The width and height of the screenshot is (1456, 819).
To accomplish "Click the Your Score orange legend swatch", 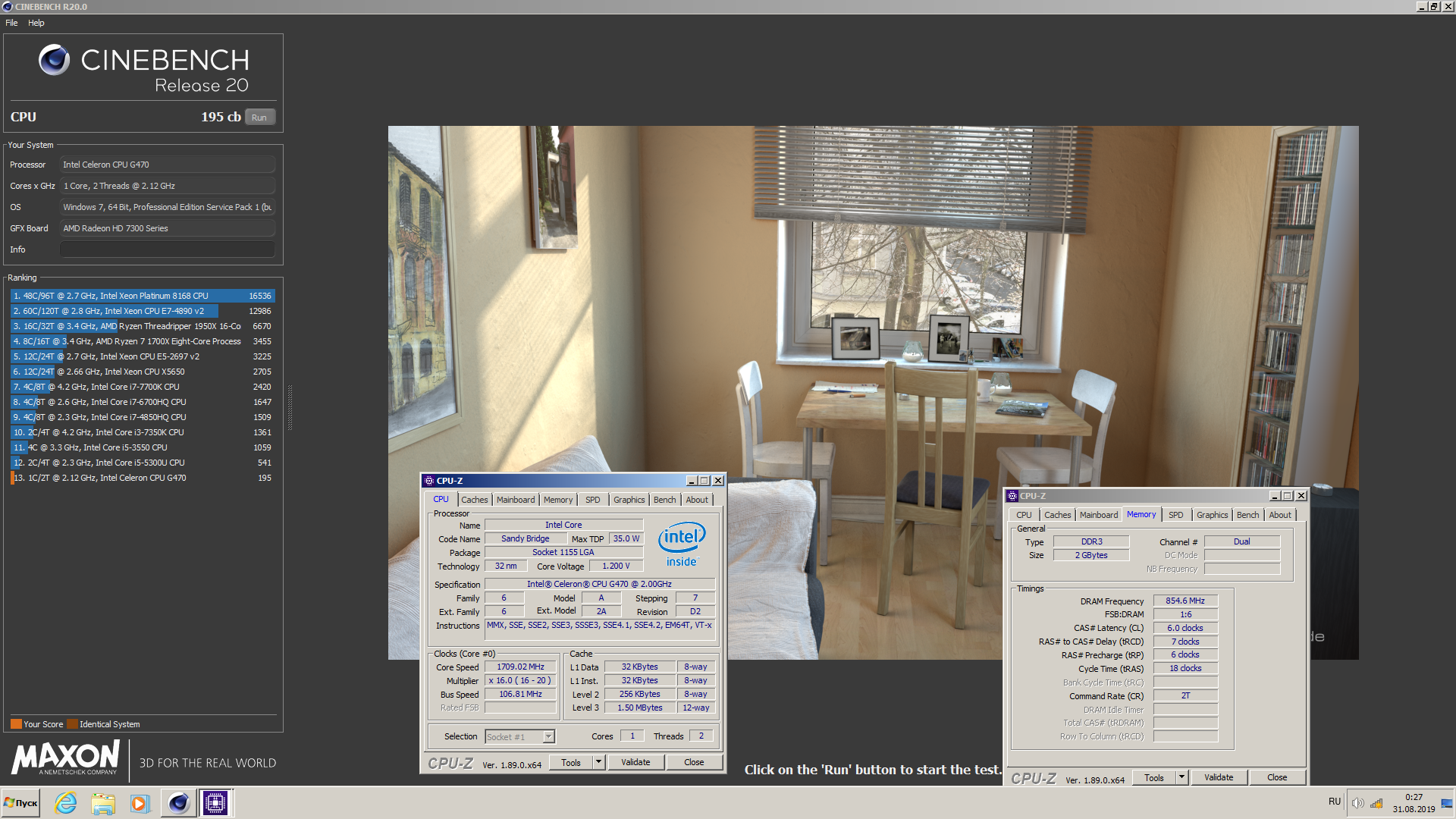I will point(16,724).
